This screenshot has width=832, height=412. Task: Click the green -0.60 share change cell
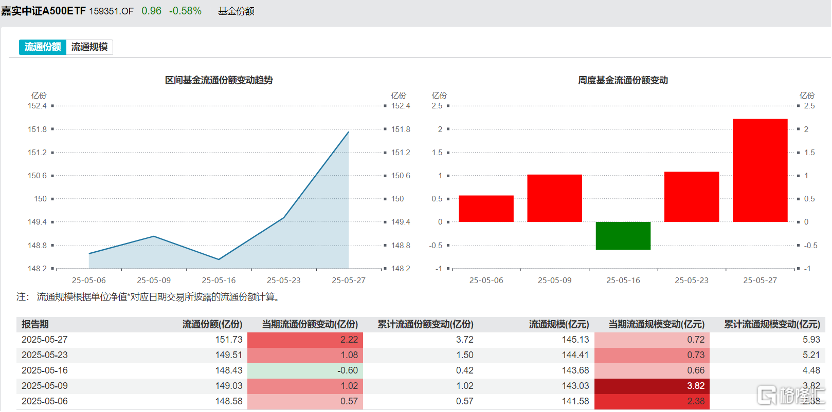click(x=306, y=371)
